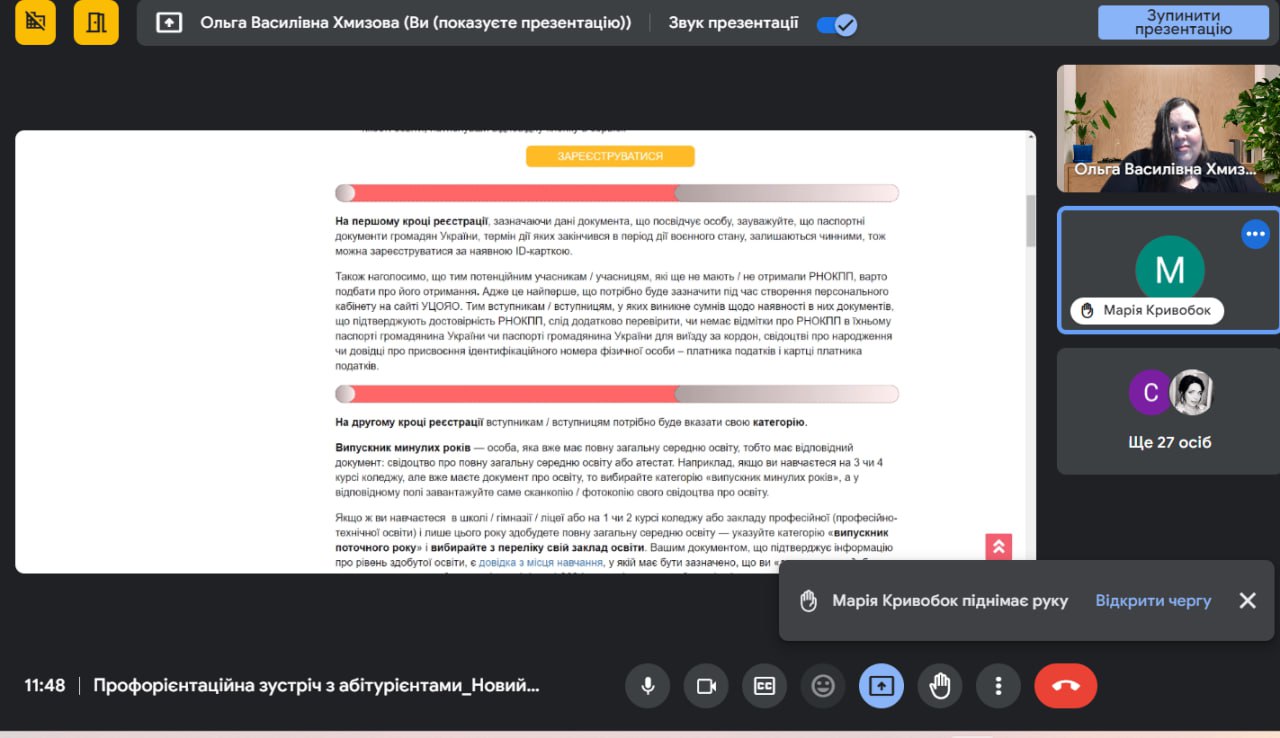Click the довідка з місця навчання link
This screenshot has width=1280, height=738.
540,563
